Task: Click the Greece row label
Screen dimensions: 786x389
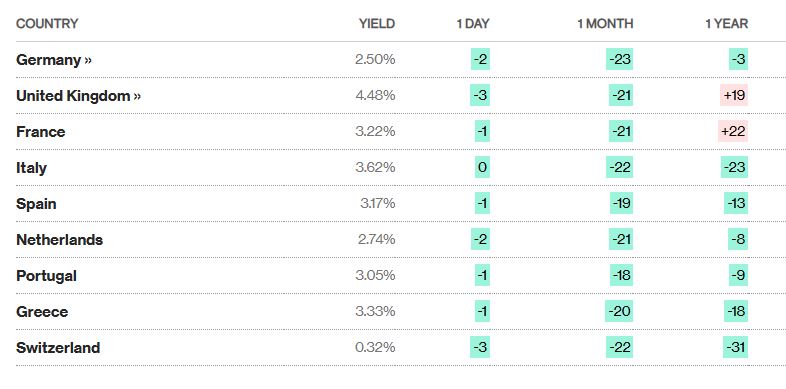Action: 42,312
